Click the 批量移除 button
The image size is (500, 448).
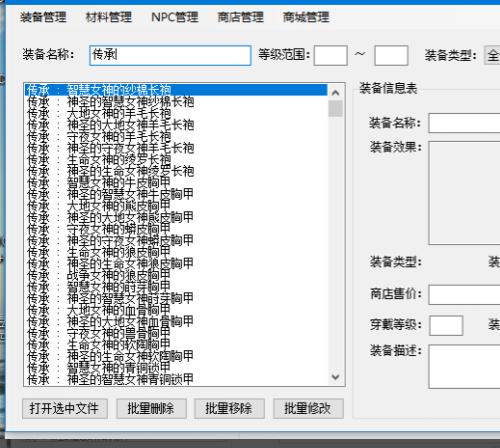coord(229,408)
